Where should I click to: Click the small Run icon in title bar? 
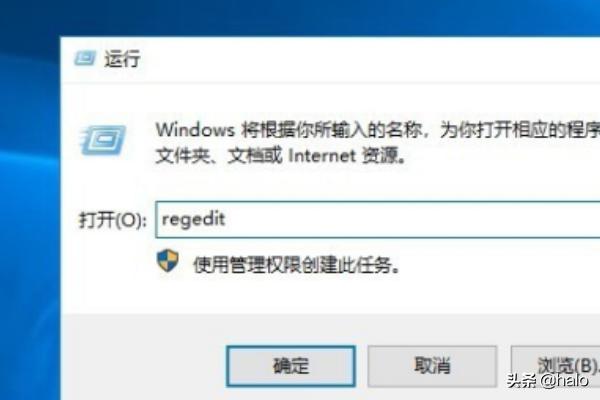click(84, 59)
